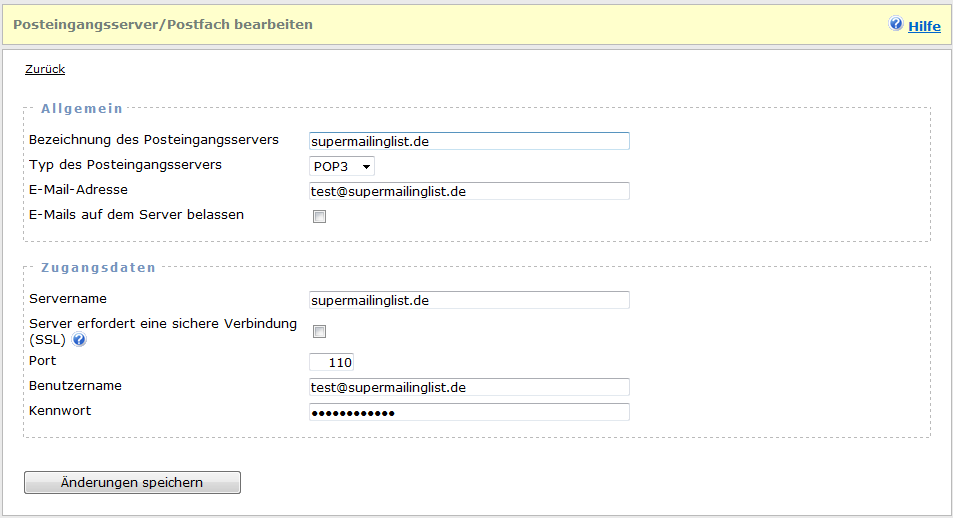
Task: Click the 'Posteingangsserver/Postfach bearbeiten' page title
Action: tap(163, 24)
